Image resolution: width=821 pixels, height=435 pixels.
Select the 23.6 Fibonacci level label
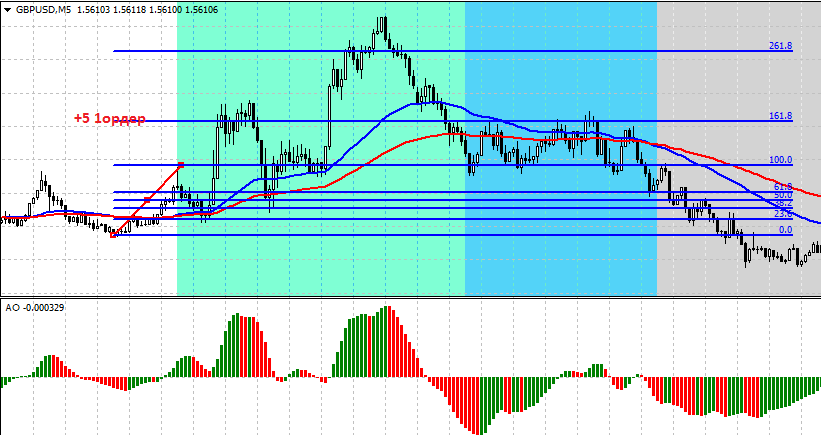click(783, 214)
